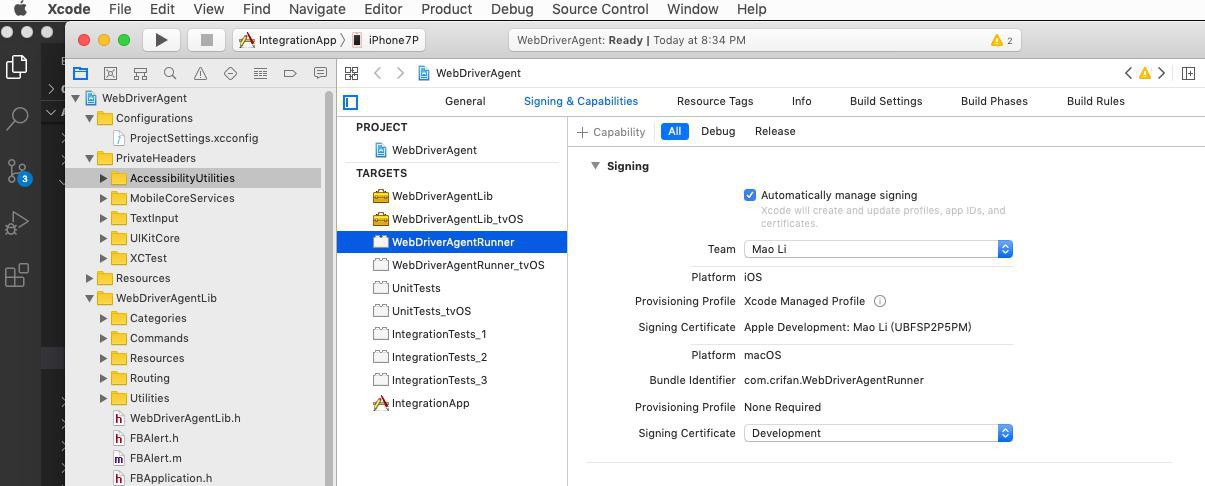This screenshot has height=486, width=1205.
Task: Click the Run (play) button
Action: pos(161,40)
